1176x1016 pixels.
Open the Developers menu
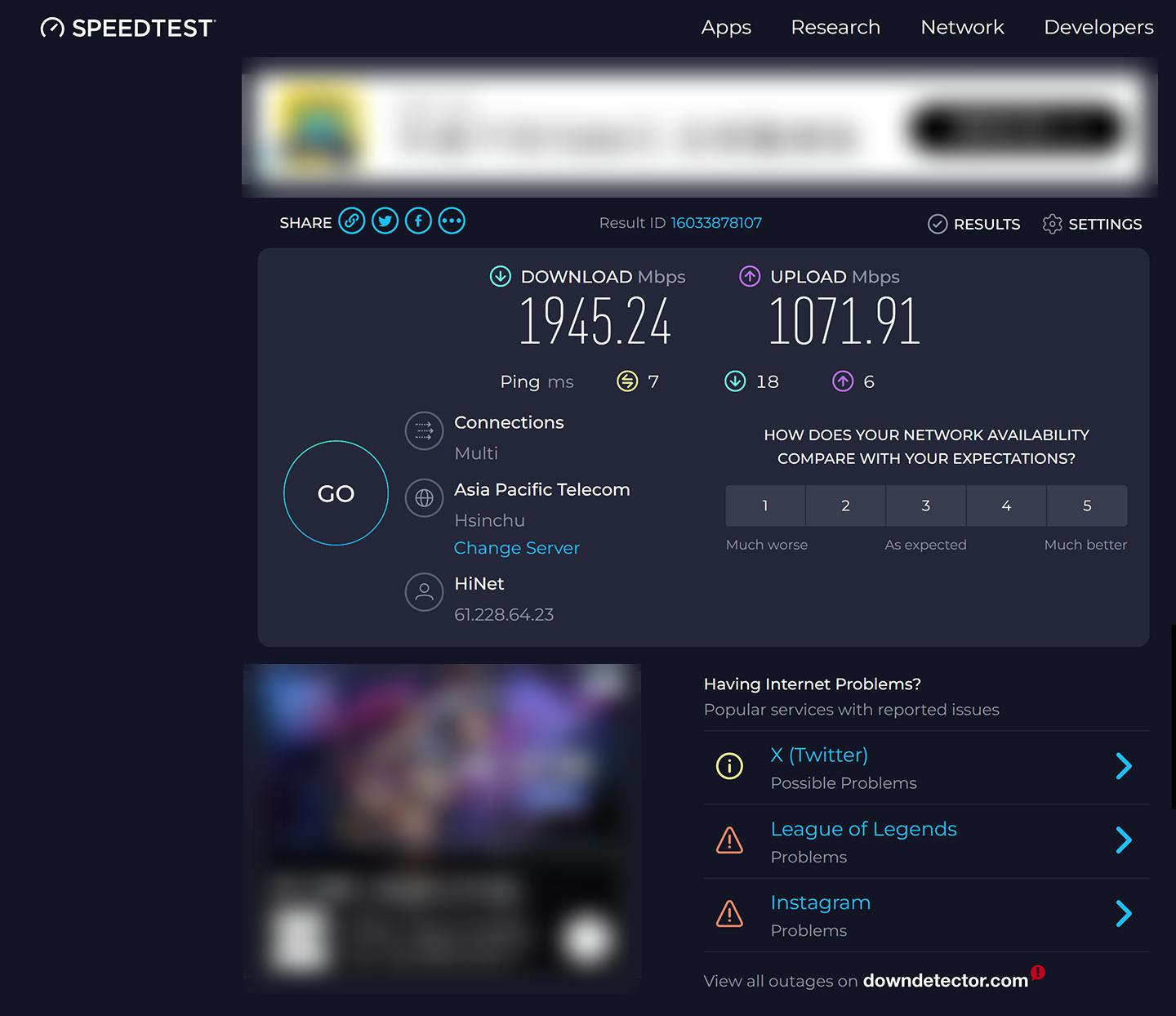[1098, 27]
